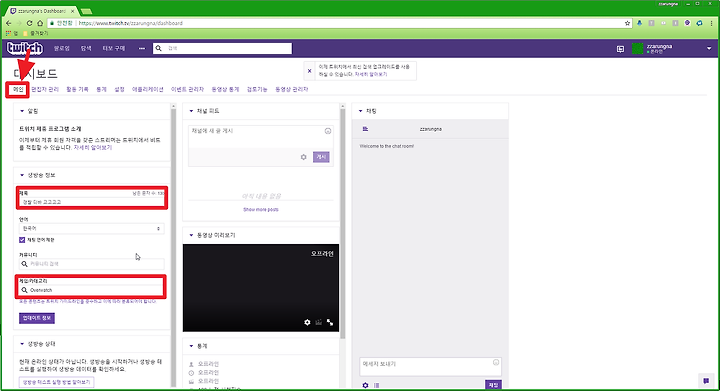Open the whispers icon in the top bar
This screenshot has height=391, width=720.
tap(620, 49)
